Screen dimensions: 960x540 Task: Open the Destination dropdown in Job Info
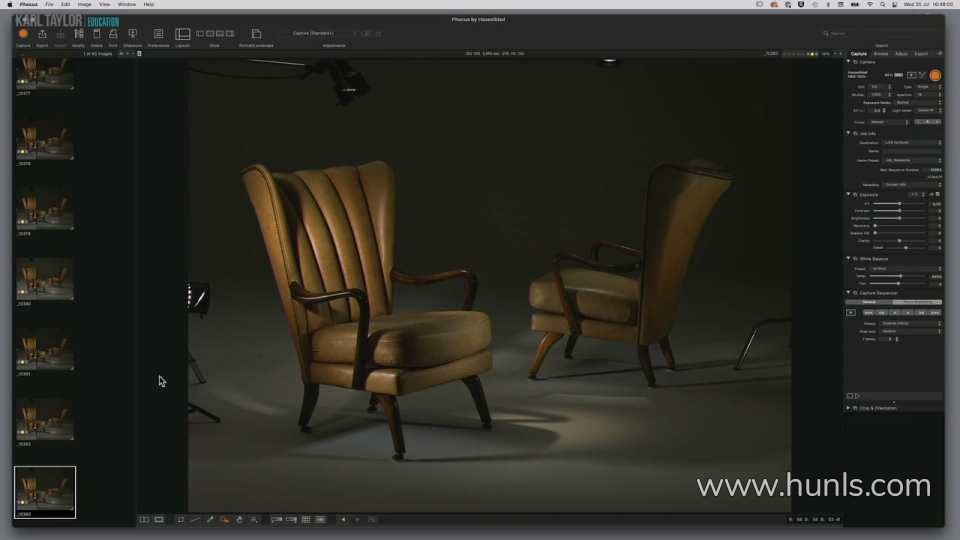point(911,143)
